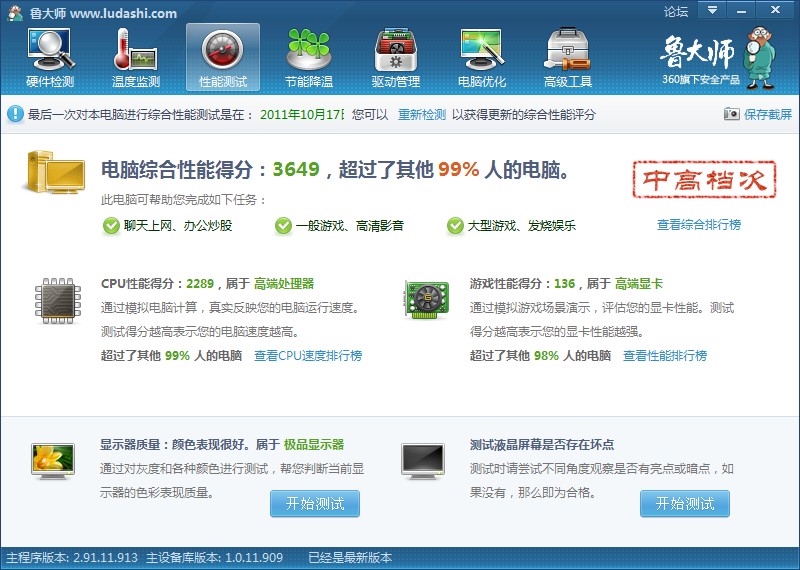Click the 中高档次 red stamp
This screenshot has height=570, width=800.
(x=704, y=180)
